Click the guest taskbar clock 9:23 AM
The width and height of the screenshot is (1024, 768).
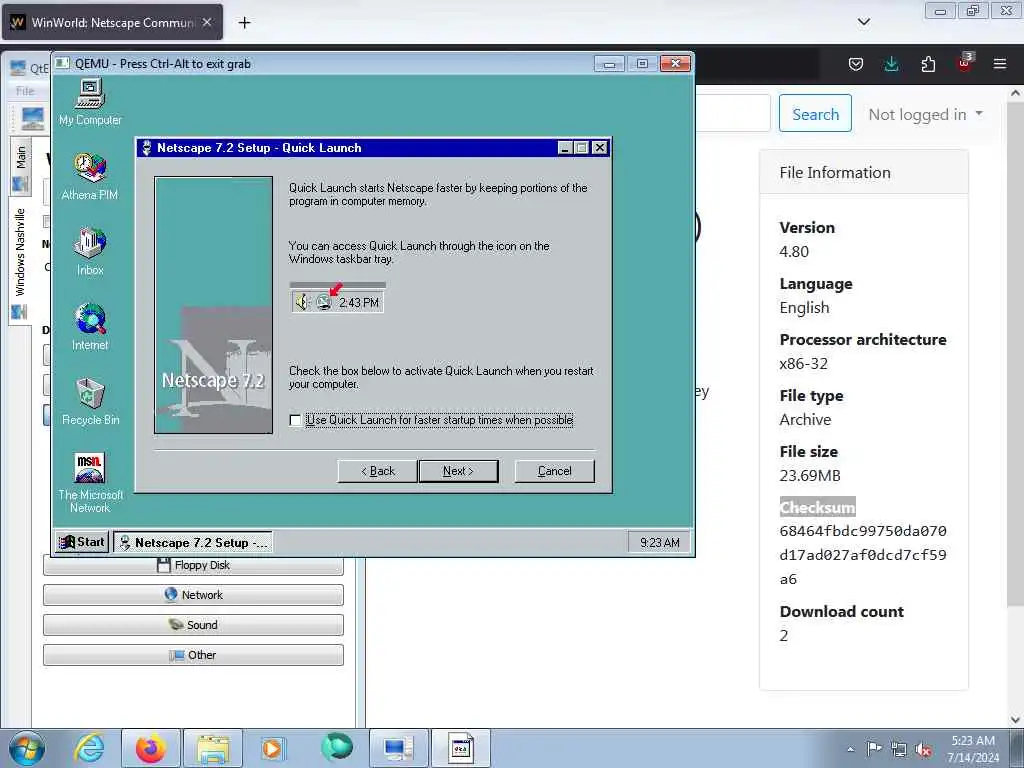pyautogui.click(x=659, y=543)
